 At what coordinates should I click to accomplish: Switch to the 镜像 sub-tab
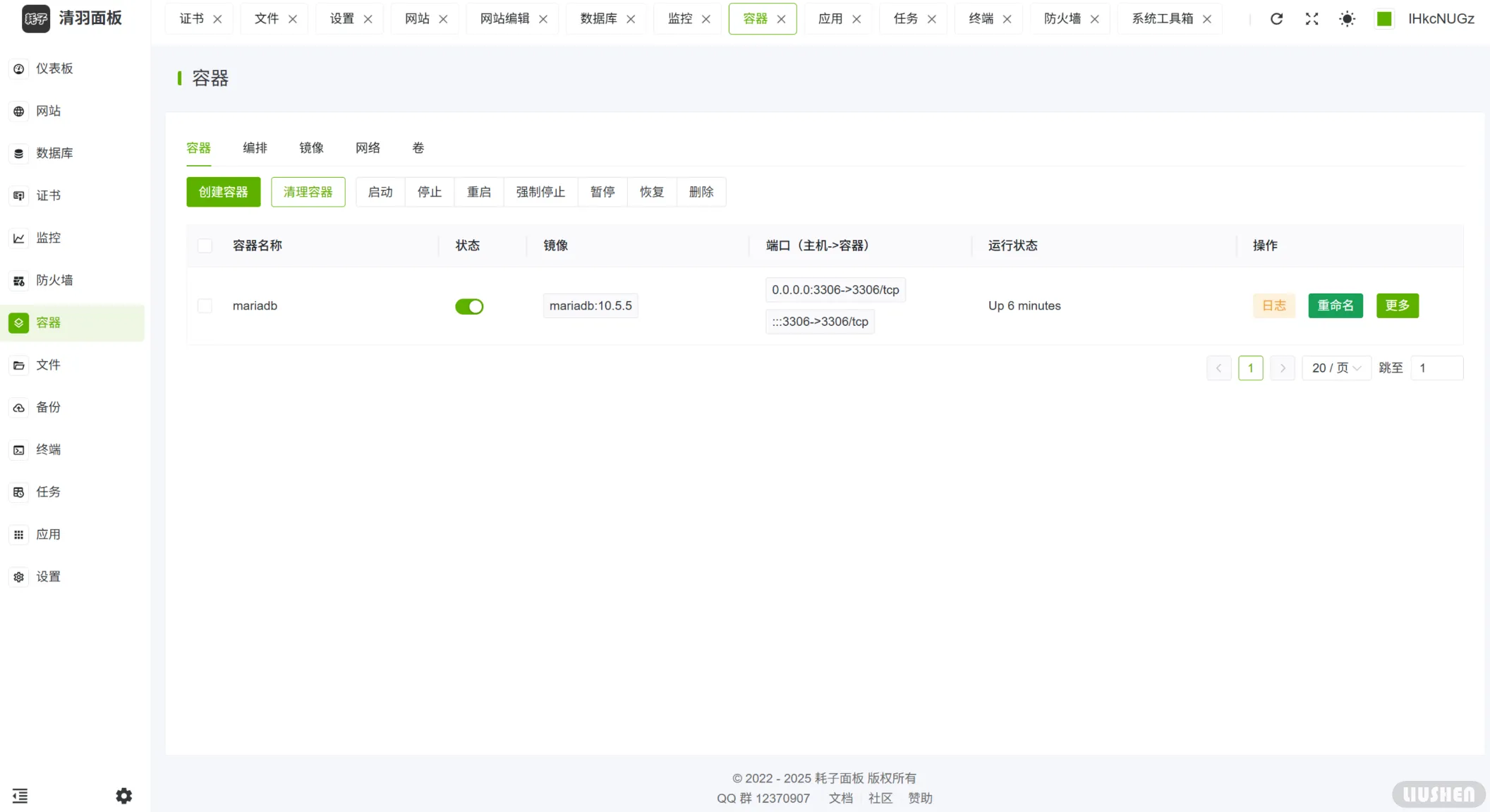(311, 148)
